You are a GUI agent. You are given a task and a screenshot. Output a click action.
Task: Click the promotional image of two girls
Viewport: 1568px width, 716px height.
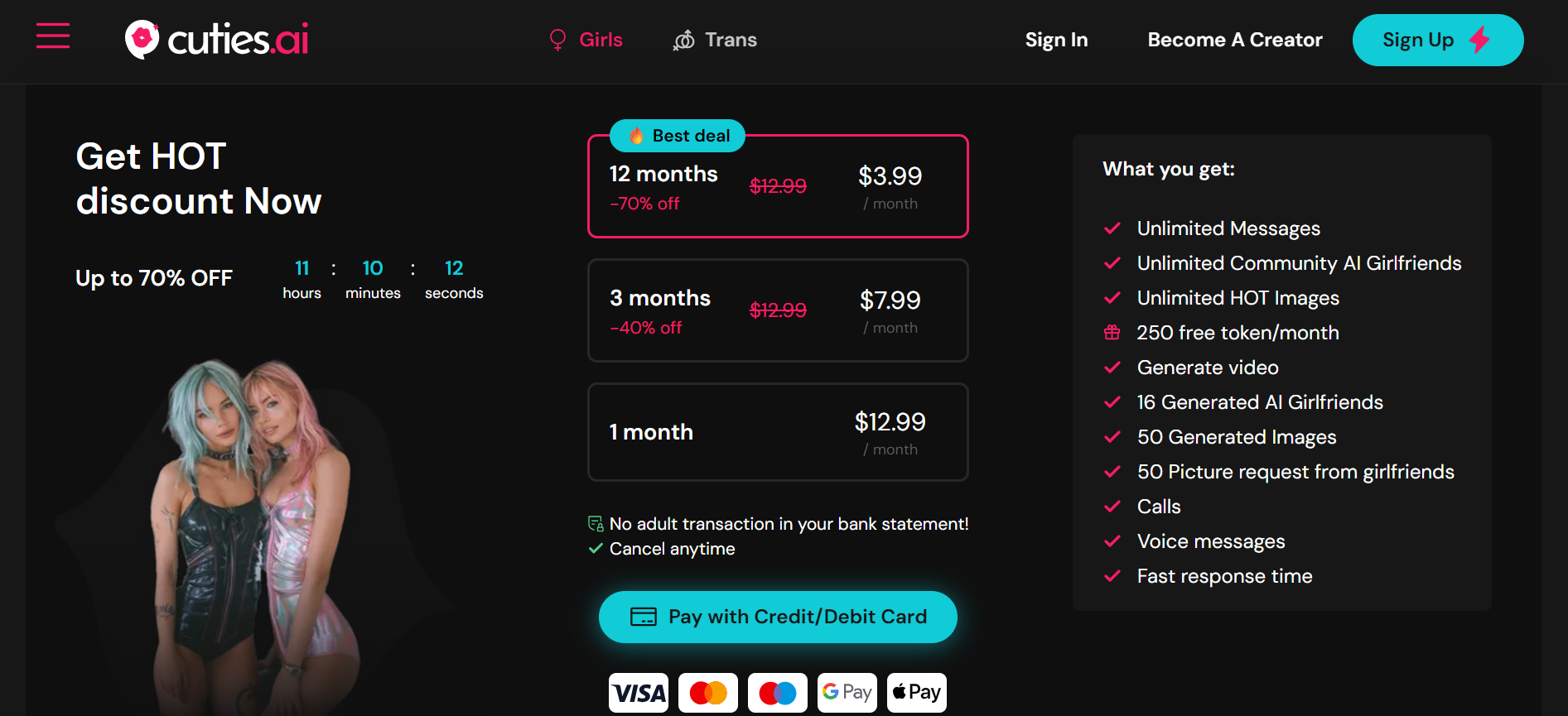[254, 530]
